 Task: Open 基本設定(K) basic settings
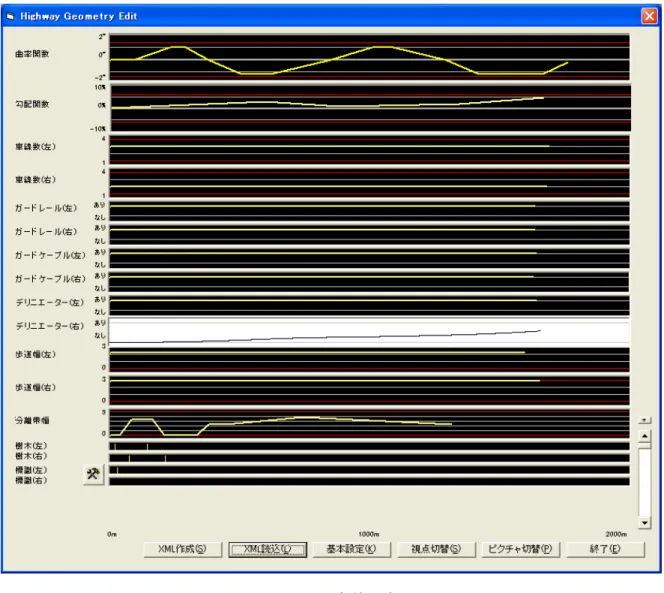pyautogui.click(x=351, y=549)
